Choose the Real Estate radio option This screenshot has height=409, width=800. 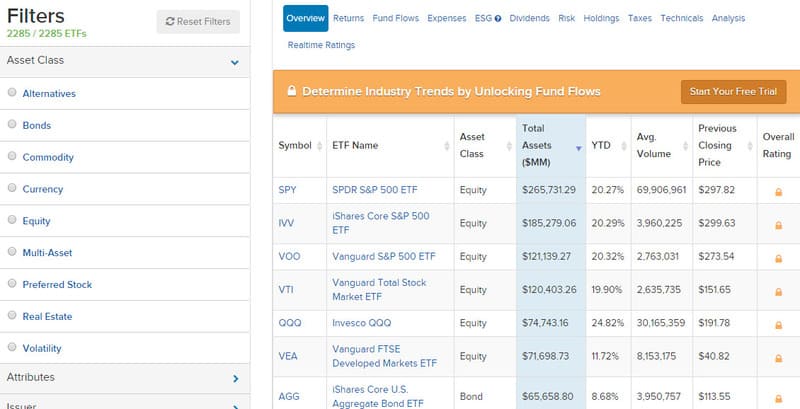click(12, 316)
